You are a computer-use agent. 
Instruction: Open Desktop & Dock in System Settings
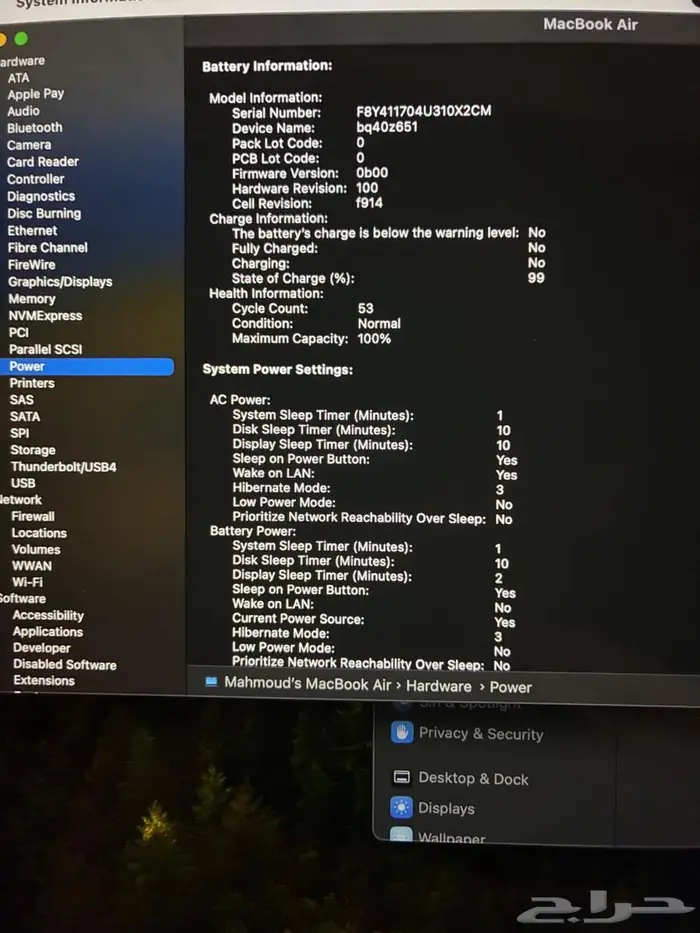click(474, 778)
